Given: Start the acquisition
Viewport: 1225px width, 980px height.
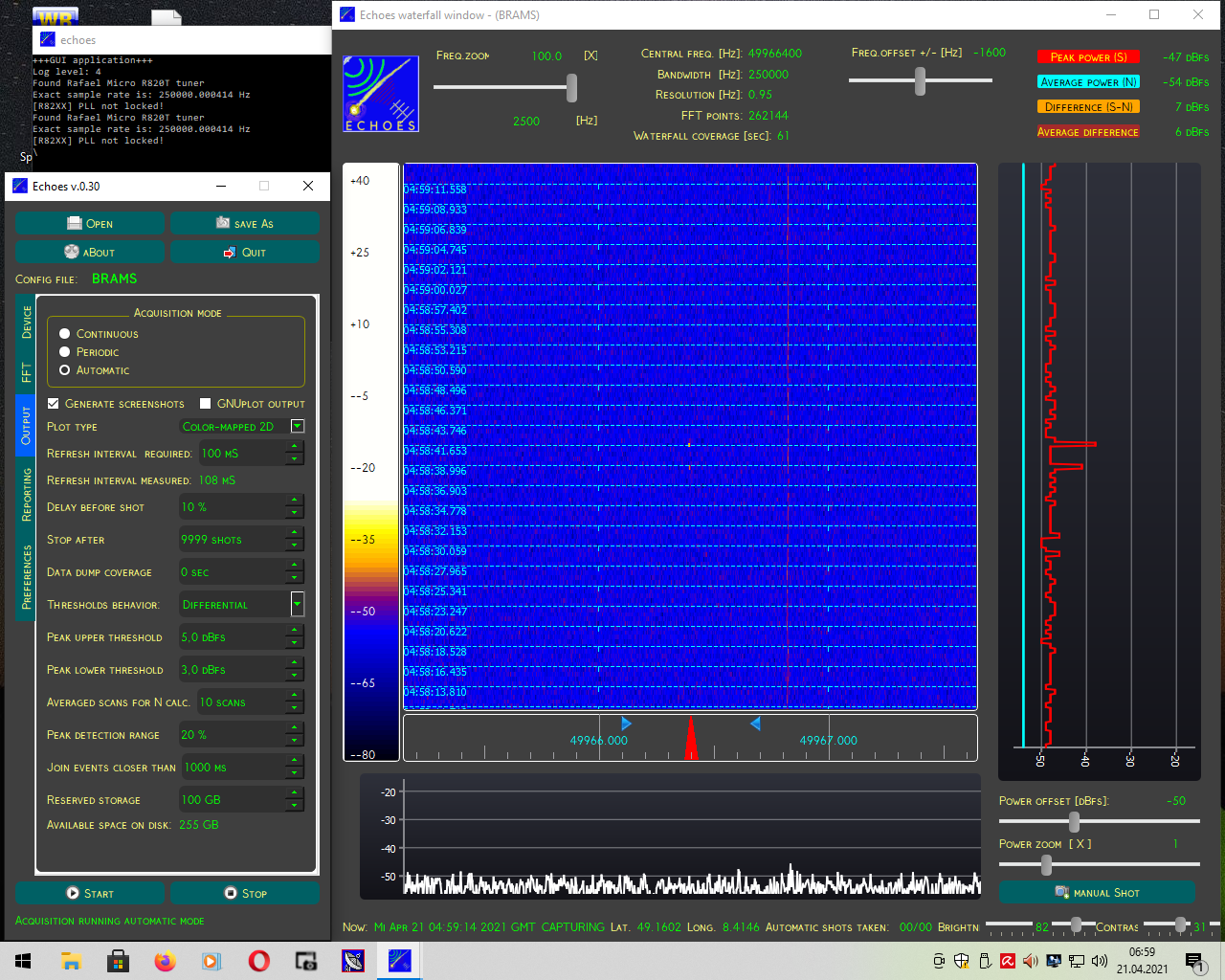Looking at the screenshot, I should 90,893.
